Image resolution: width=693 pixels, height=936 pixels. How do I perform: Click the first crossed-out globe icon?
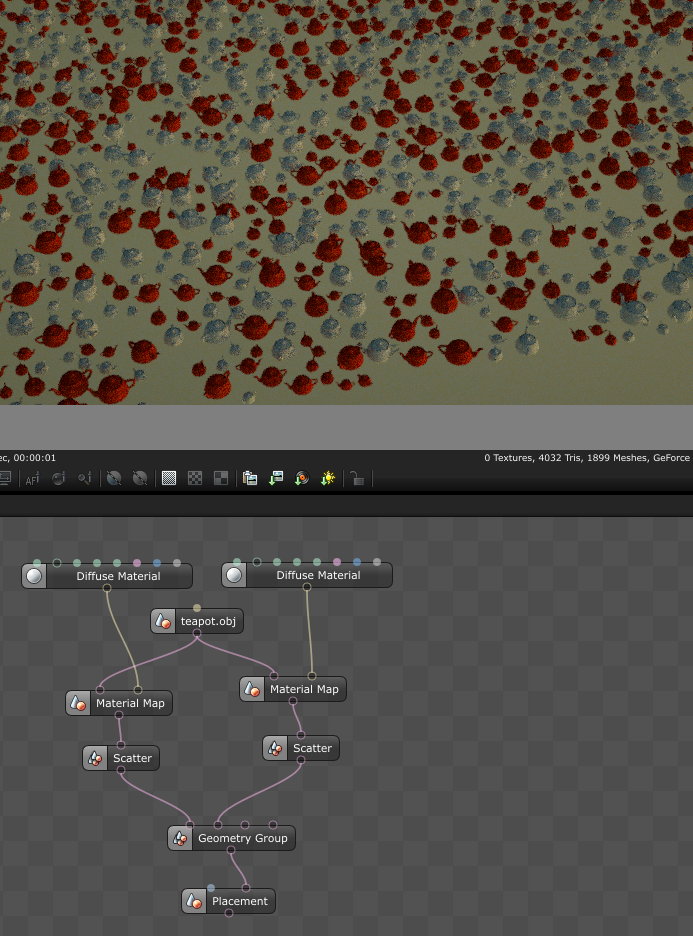(114, 478)
